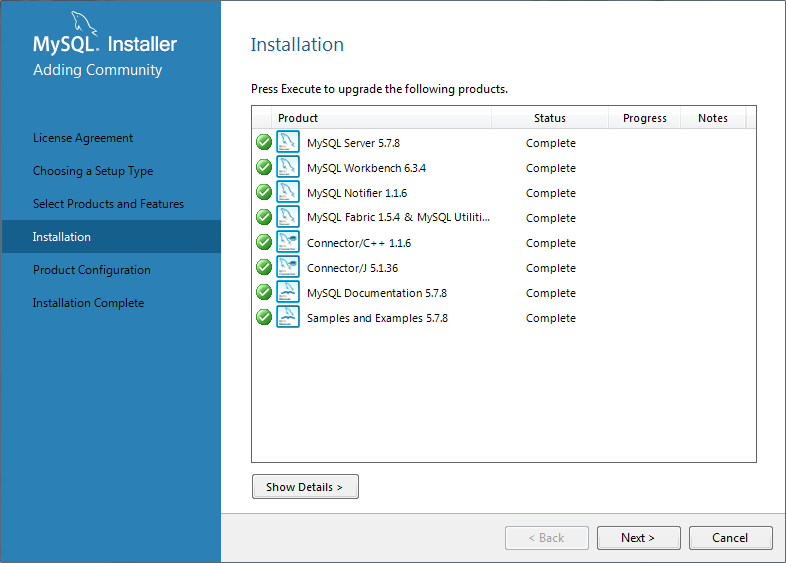This screenshot has width=786, height=563.
Task: Click the green checkmark beside Connector/C++ 1.1.6
Action: (x=264, y=243)
